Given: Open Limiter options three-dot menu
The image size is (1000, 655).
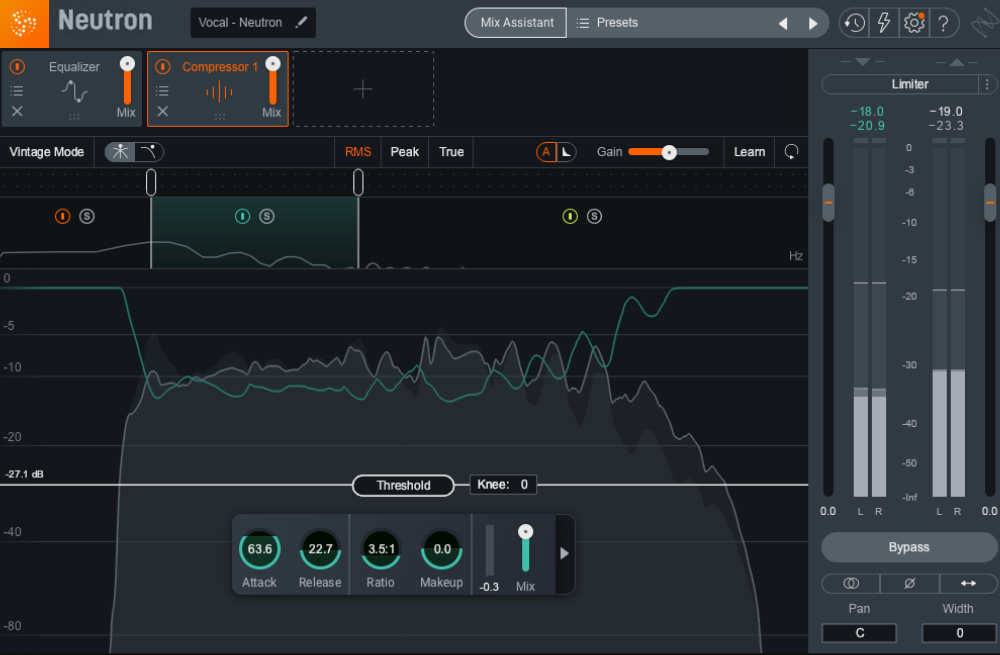Looking at the screenshot, I should (987, 84).
